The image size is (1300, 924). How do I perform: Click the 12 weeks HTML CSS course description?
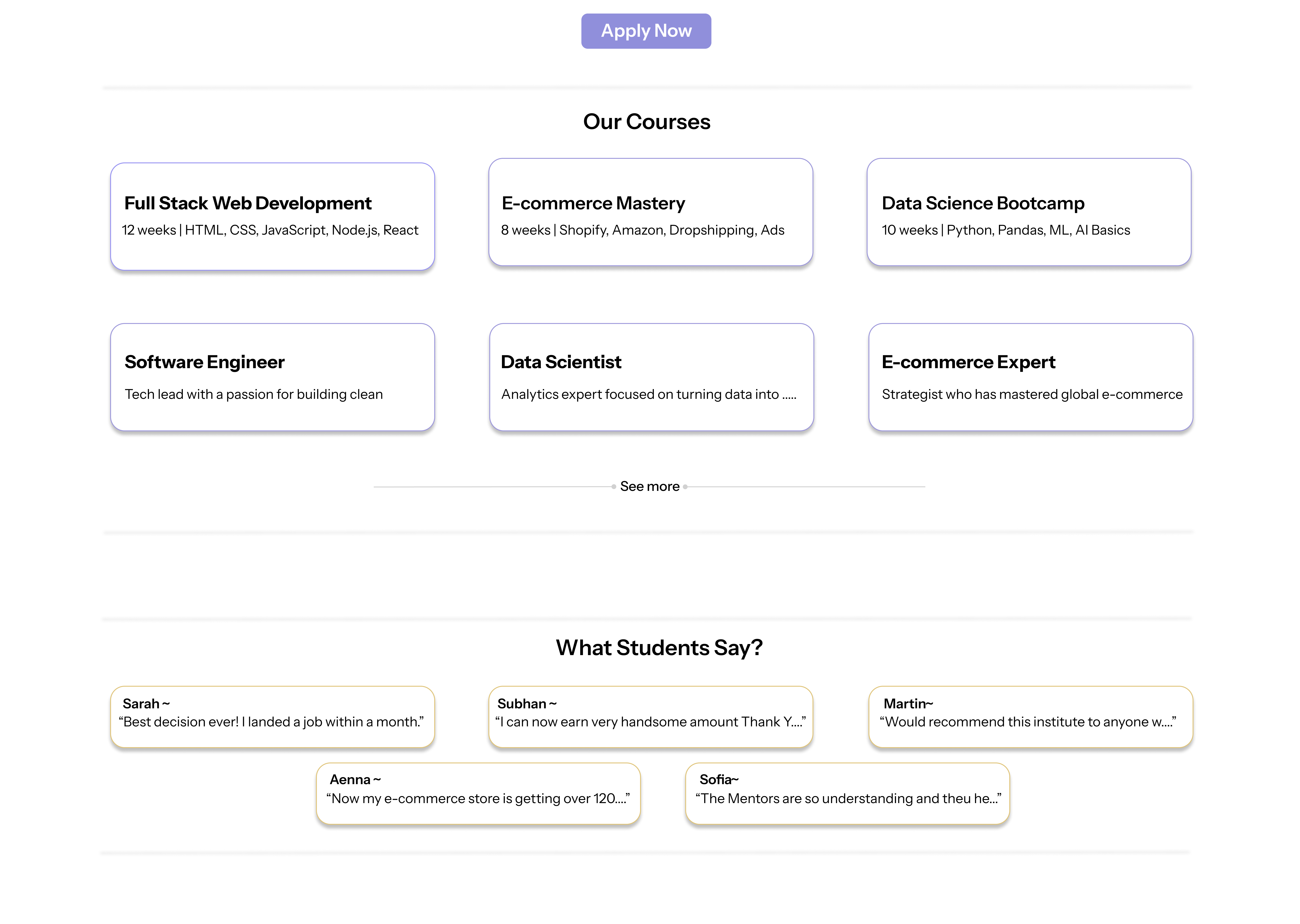coord(270,230)
